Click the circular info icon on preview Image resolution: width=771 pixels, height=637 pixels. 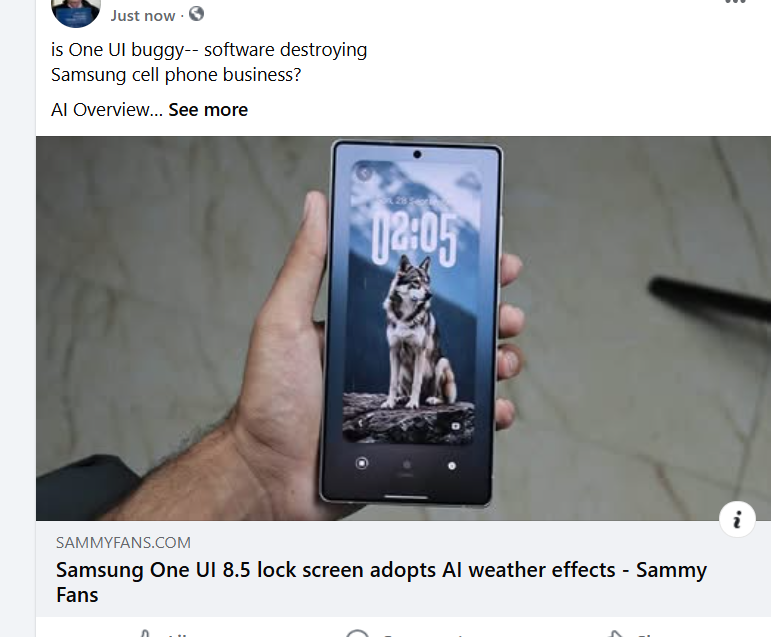(737, 519)
